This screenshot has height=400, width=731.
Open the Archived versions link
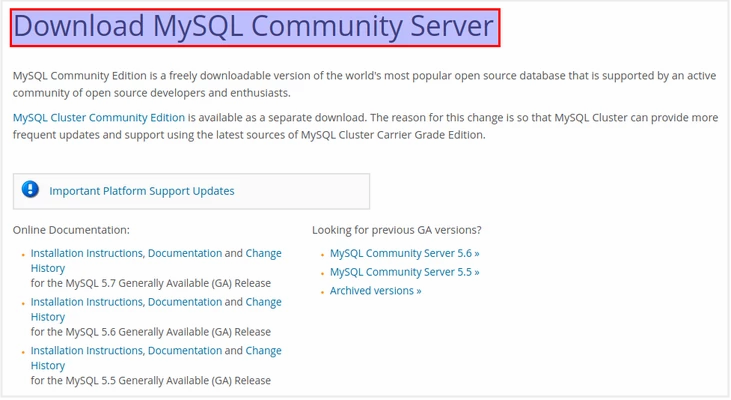point(376,290)
